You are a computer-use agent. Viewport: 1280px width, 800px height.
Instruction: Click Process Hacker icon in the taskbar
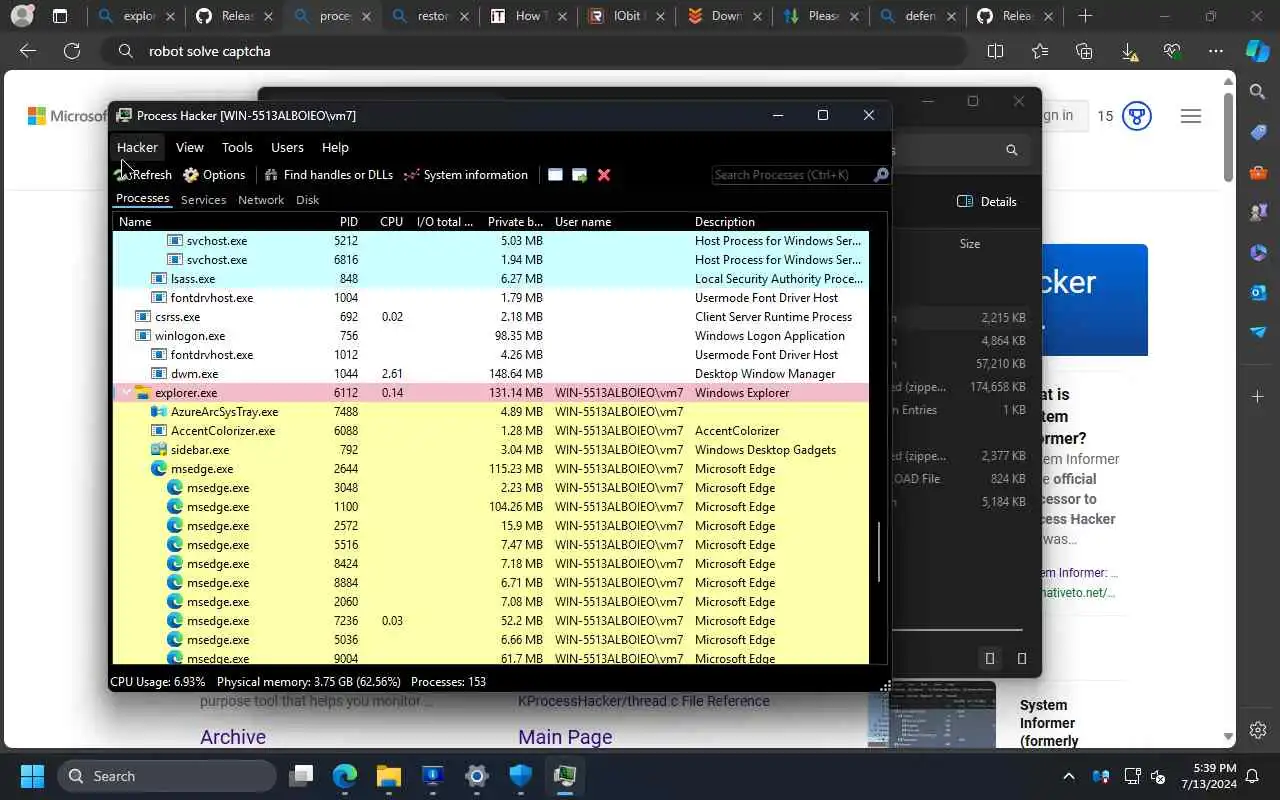[x=565, y=776]
